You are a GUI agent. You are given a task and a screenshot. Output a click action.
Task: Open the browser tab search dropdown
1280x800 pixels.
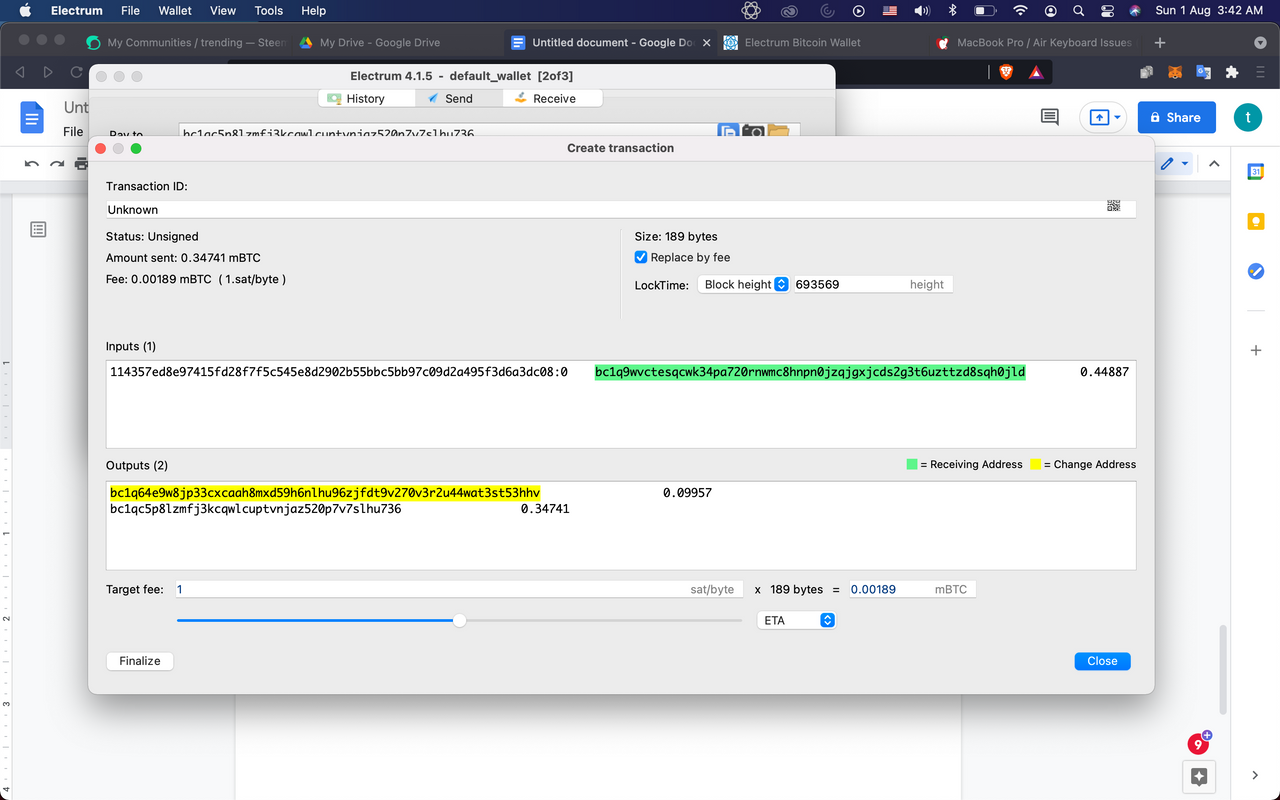click(x=1260, y=42)
